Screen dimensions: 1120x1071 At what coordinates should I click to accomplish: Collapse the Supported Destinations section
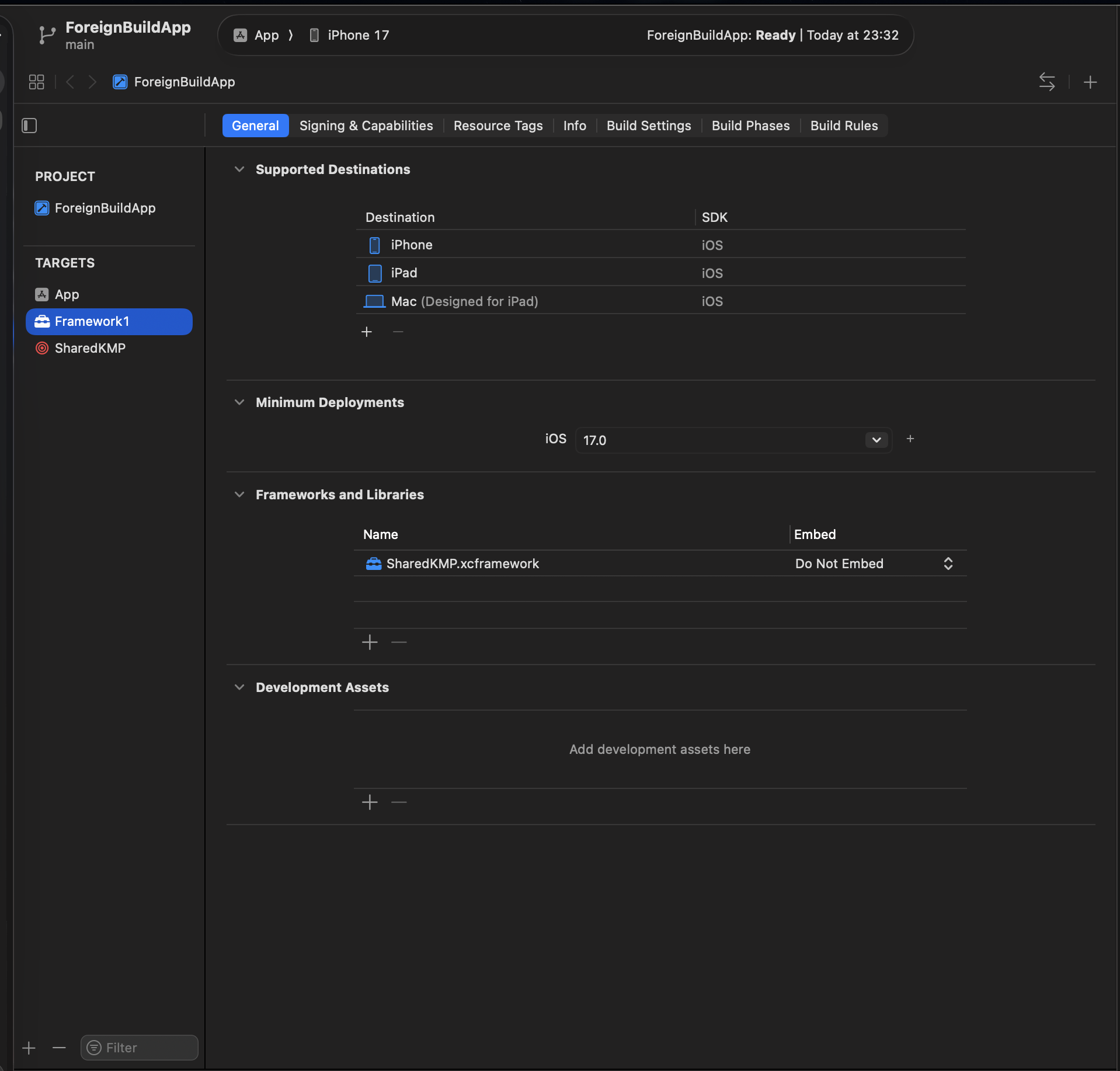coord(239,169)
